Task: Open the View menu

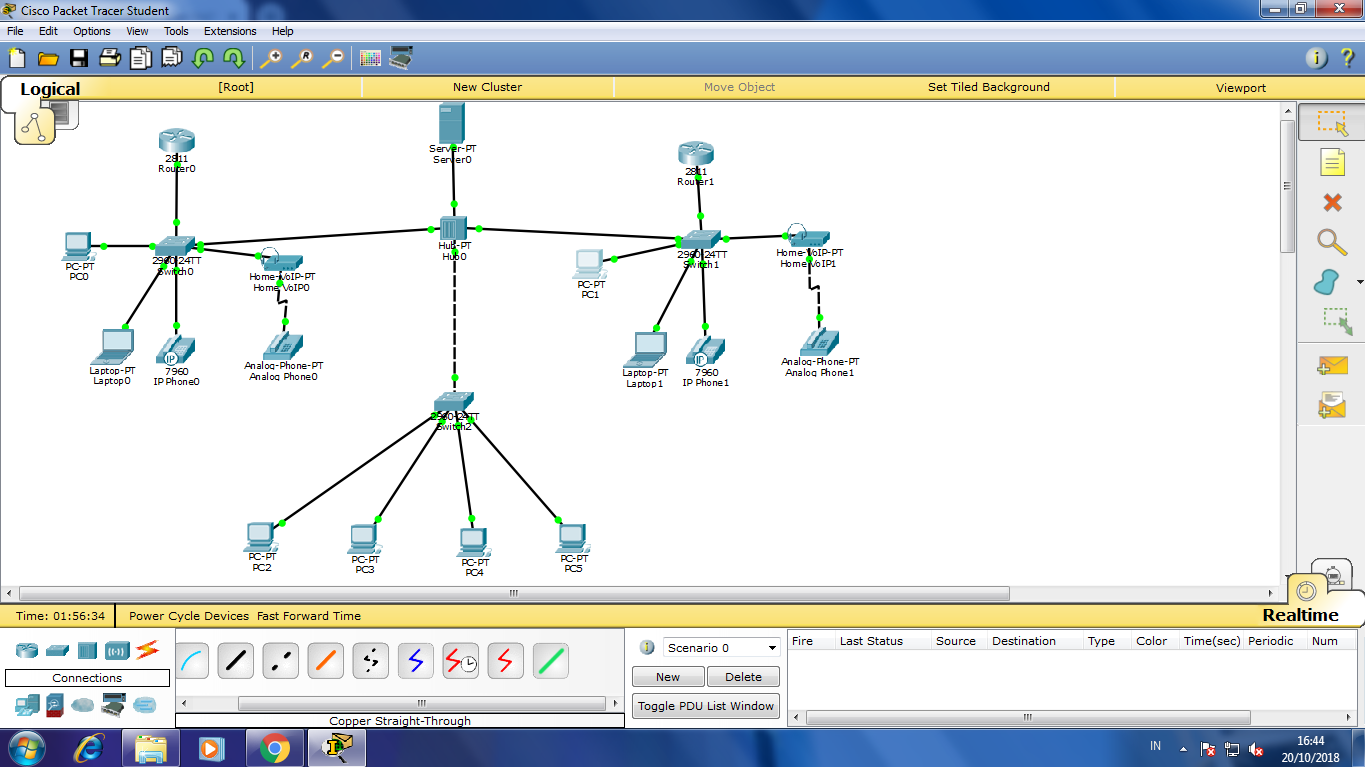Action: 137,31
